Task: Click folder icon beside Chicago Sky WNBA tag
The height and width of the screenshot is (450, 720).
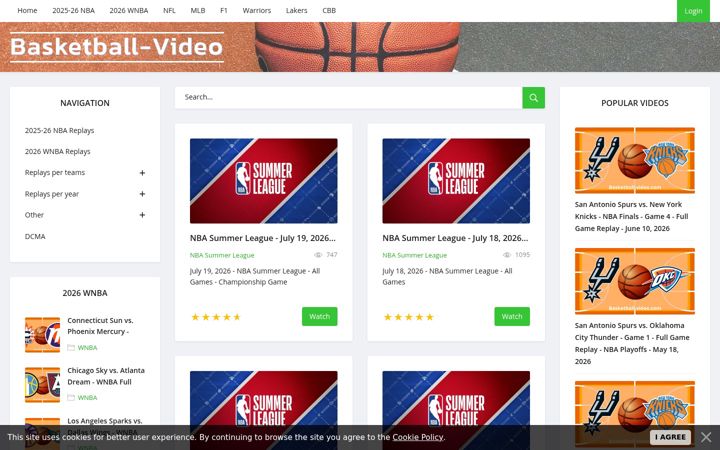Action: point(71,398)
